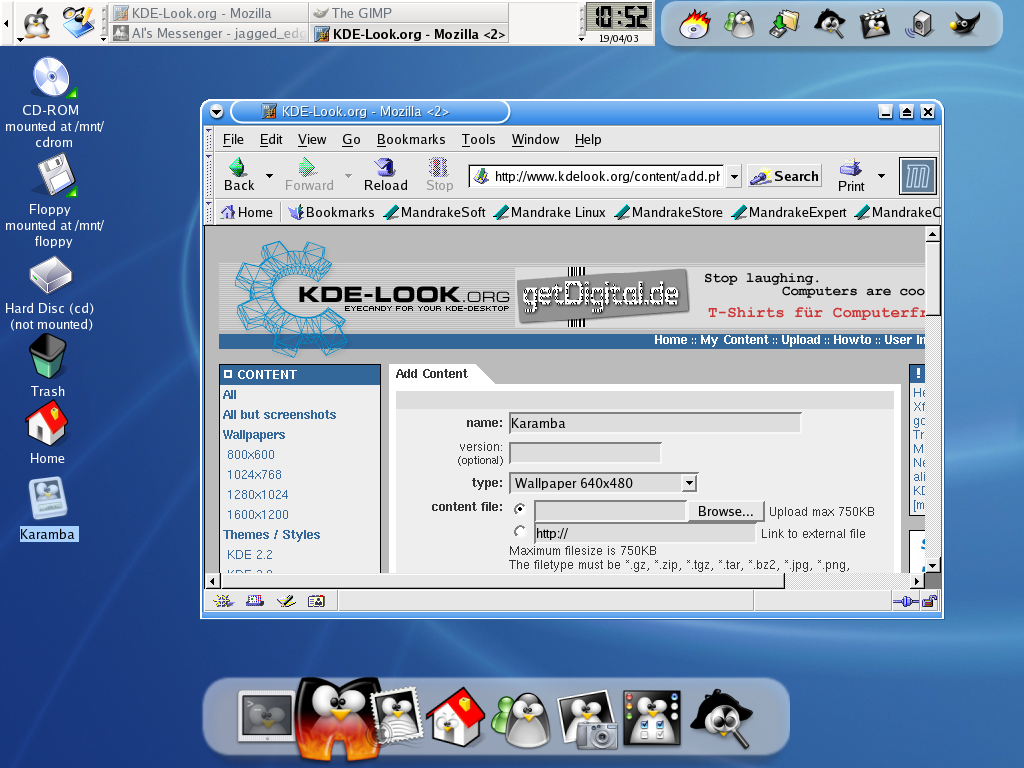Click the Search button
The height and width of the screenshot is (768, 1024).
784,176
